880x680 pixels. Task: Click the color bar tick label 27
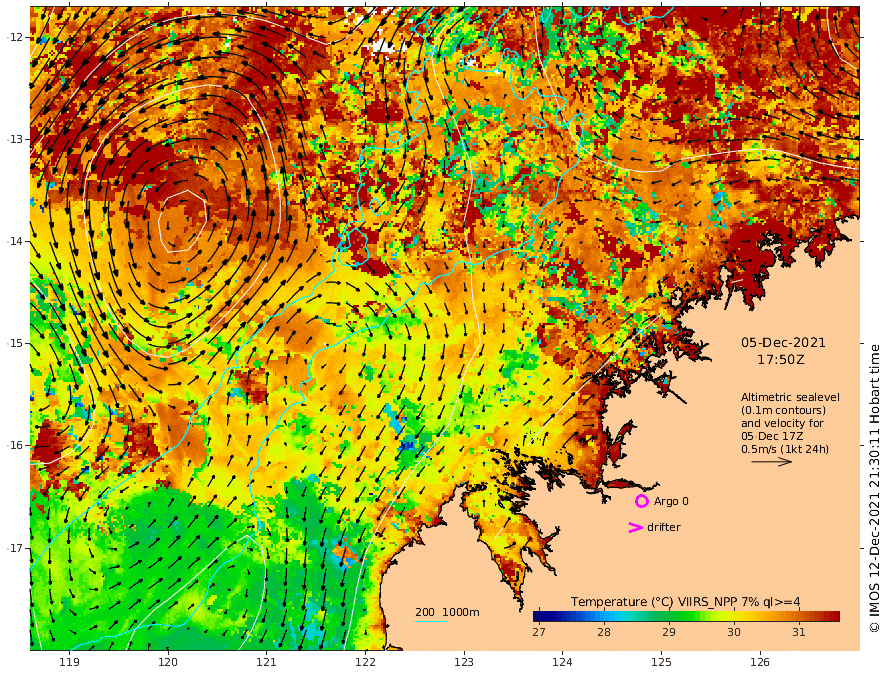pyautogui.click(x=539, y=632)
